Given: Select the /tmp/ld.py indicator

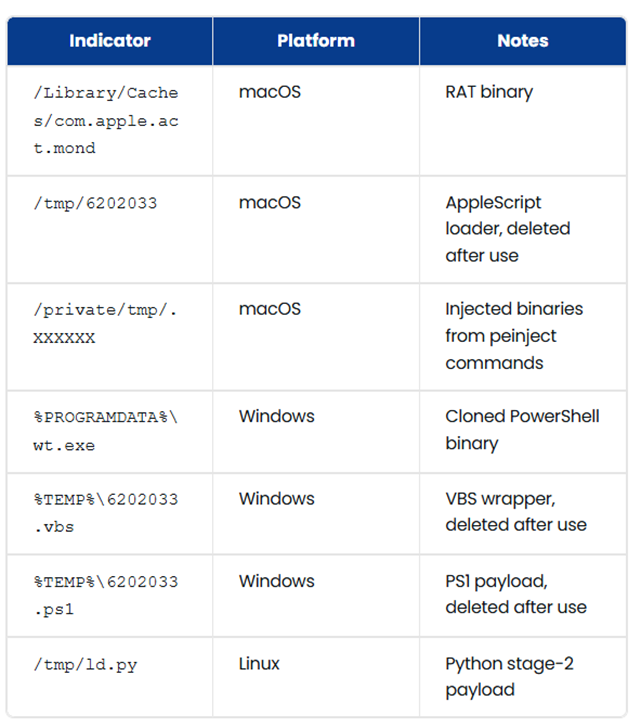Looking at the screenshot, I should point(85,665).
